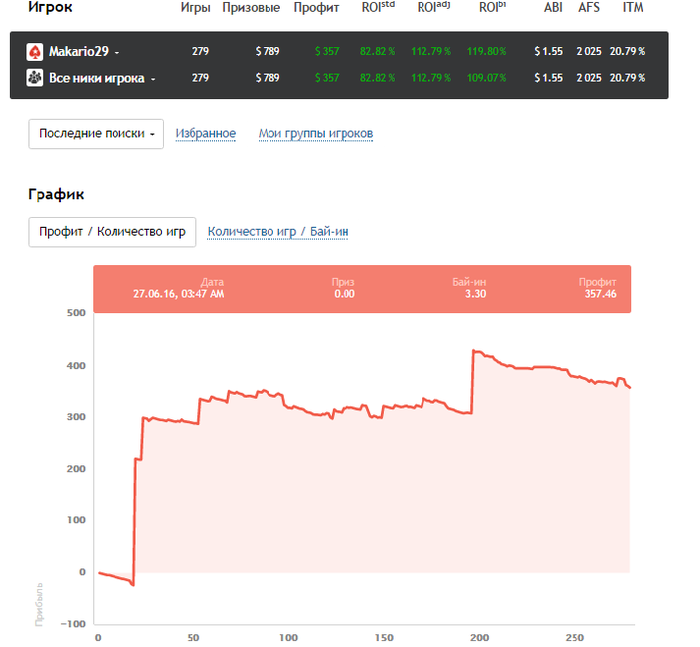
Task: Click the red chart tooltip header bar
Action: [362, 289]
